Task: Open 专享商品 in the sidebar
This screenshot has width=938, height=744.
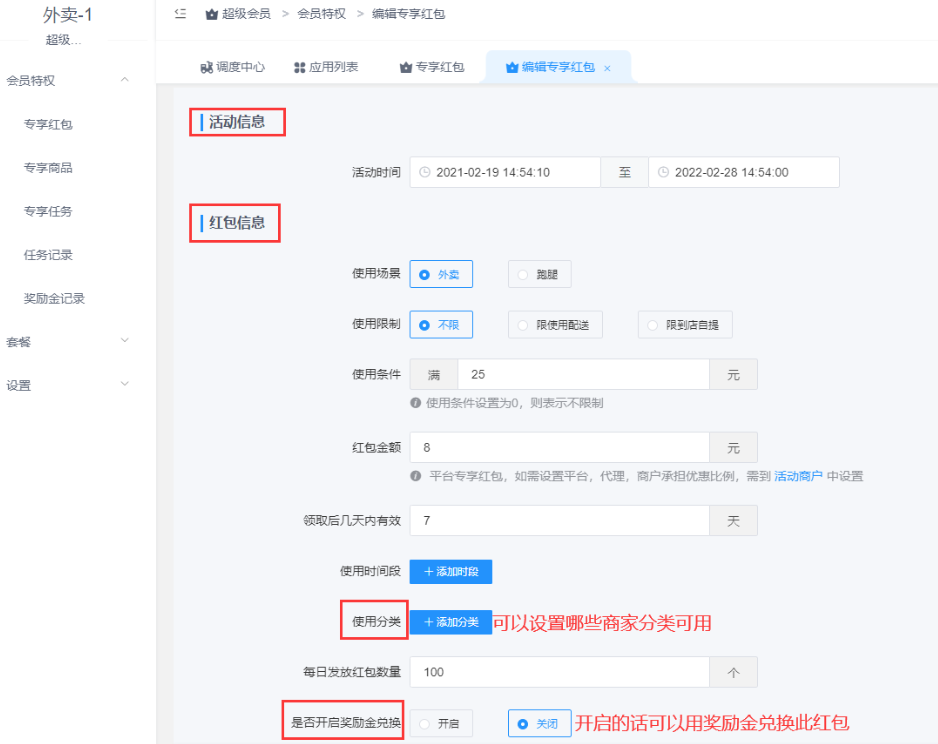Action: [48, 168]
